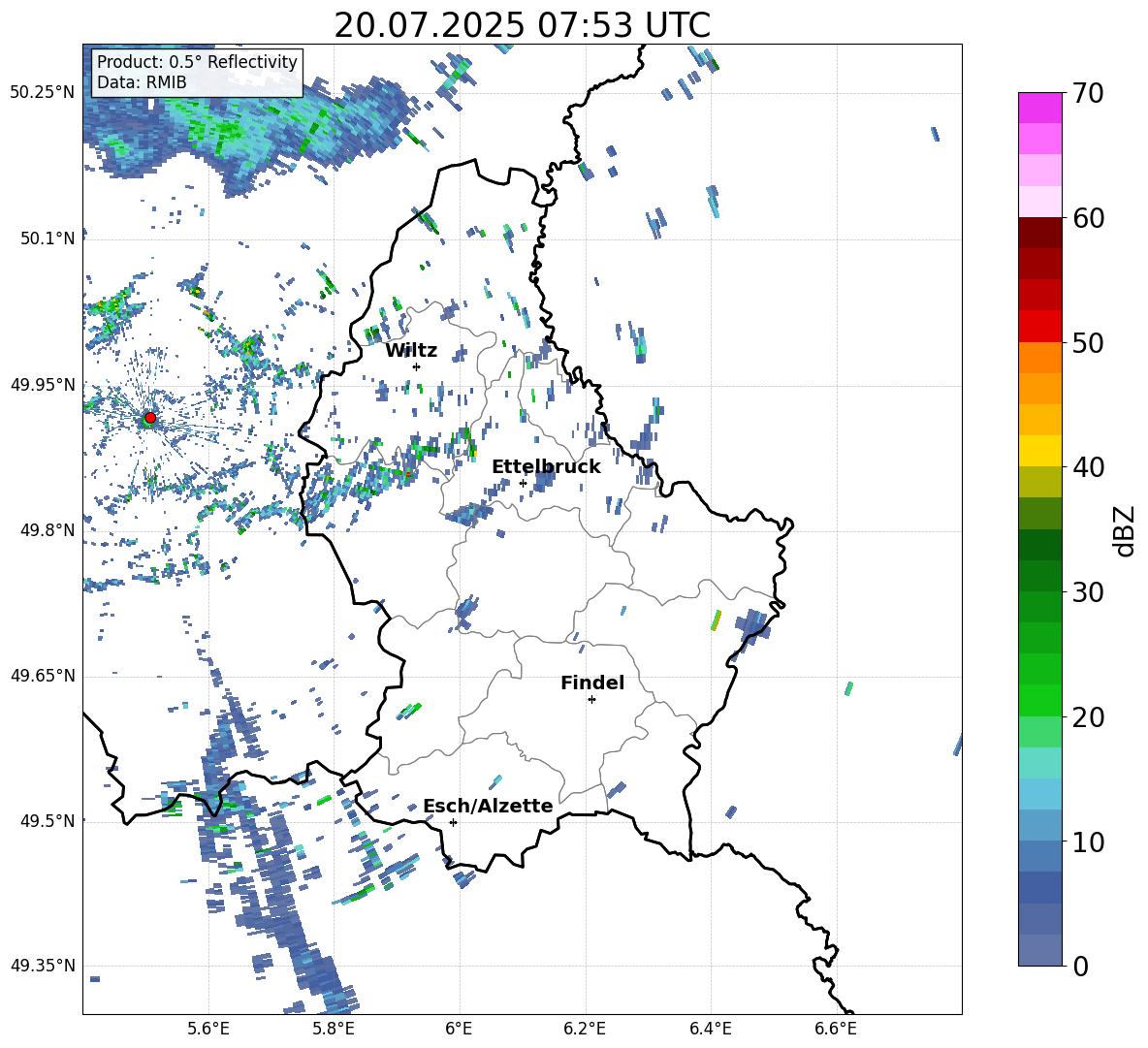Click the Ettelbruck city label

546,467
